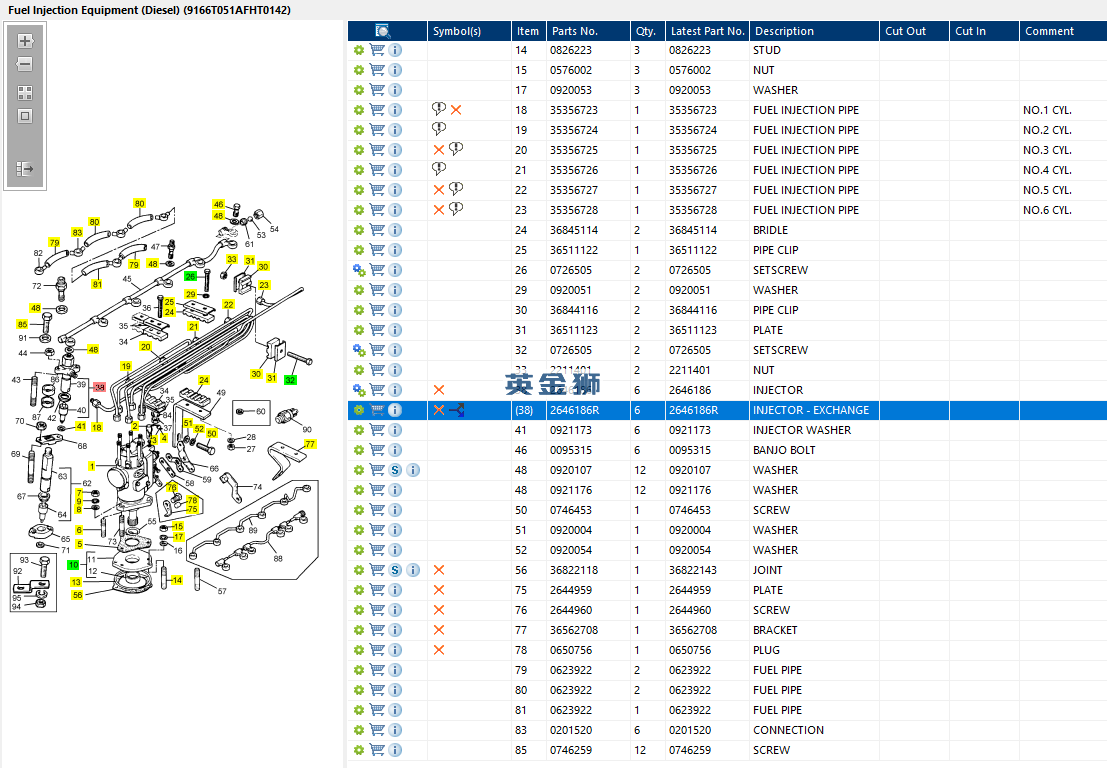
Task: Select the PIPE CLIP 36511122 description cell
Action: click(814, 250)
